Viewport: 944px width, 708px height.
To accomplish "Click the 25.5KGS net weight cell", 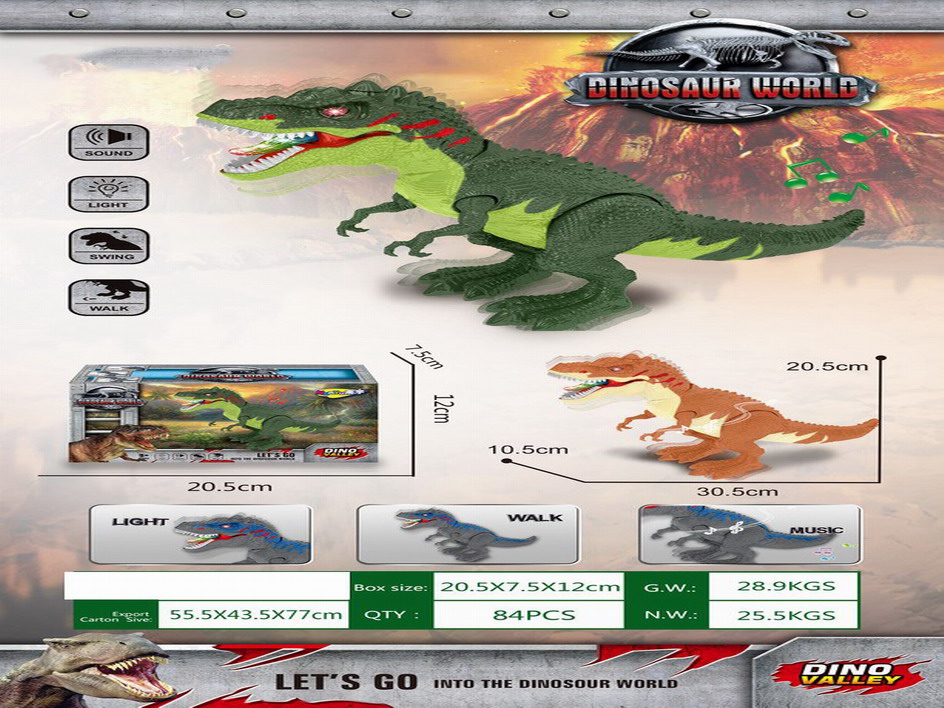I will [783, 615].
